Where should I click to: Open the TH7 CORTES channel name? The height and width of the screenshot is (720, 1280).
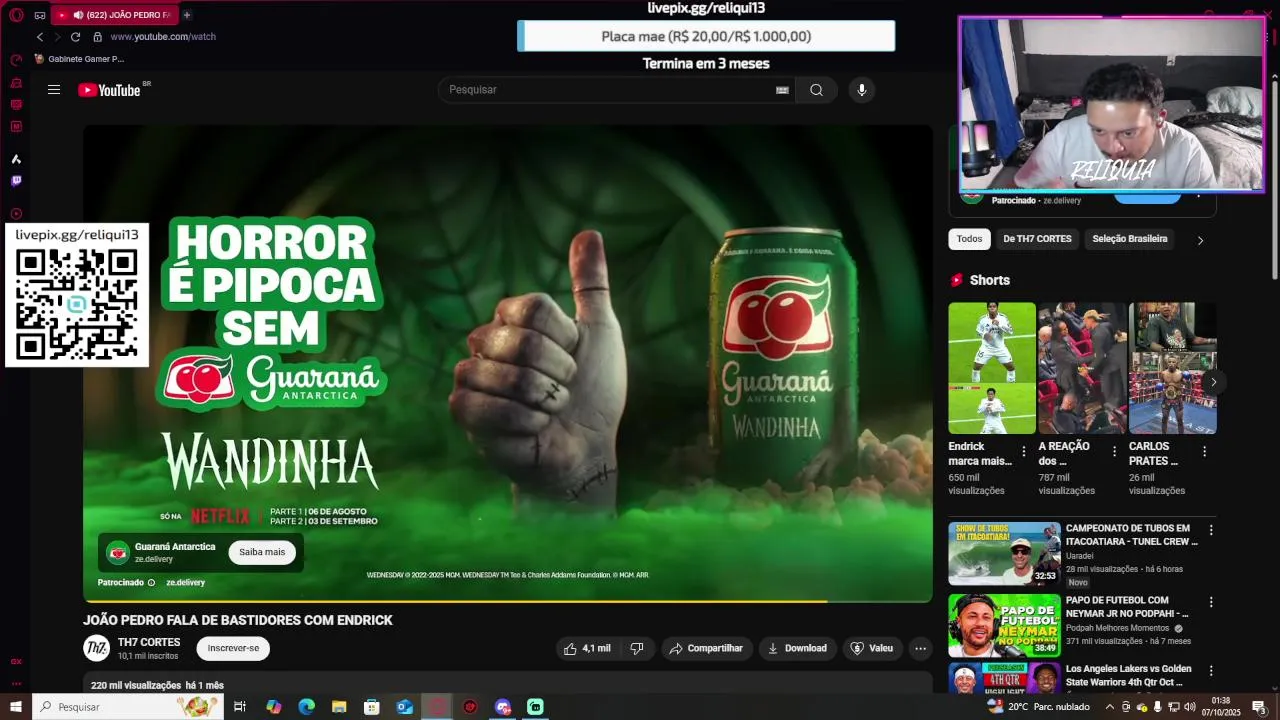[149, 642]
